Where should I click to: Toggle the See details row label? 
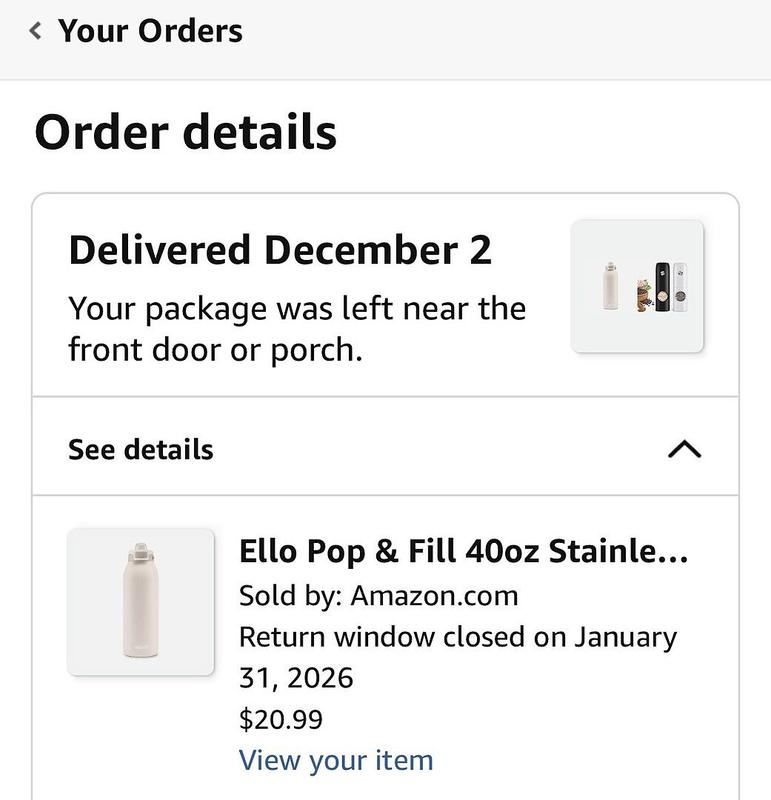[x=141, y=449]
